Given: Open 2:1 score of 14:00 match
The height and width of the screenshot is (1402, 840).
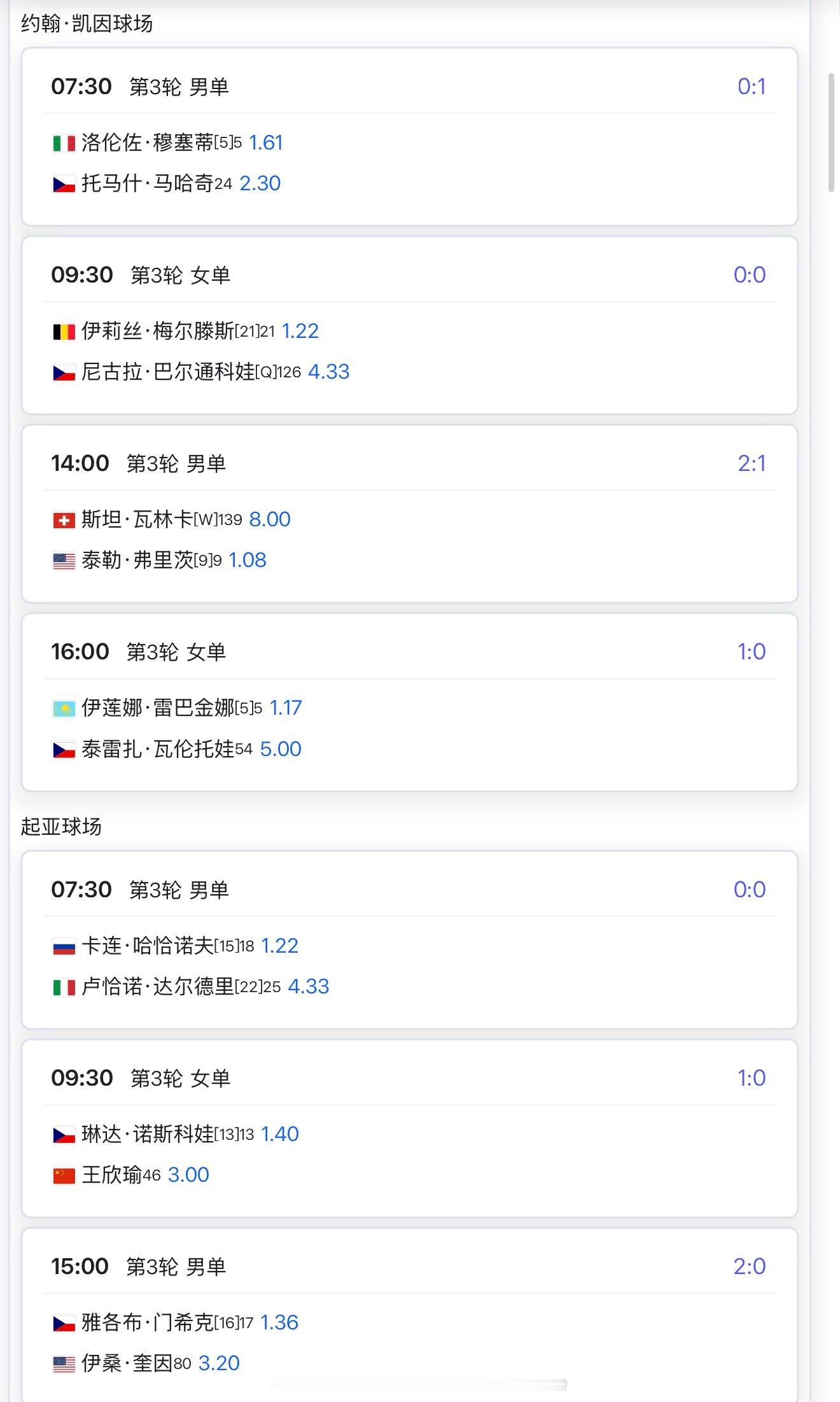Looking at the screenshot, I should tap(752, 463).
